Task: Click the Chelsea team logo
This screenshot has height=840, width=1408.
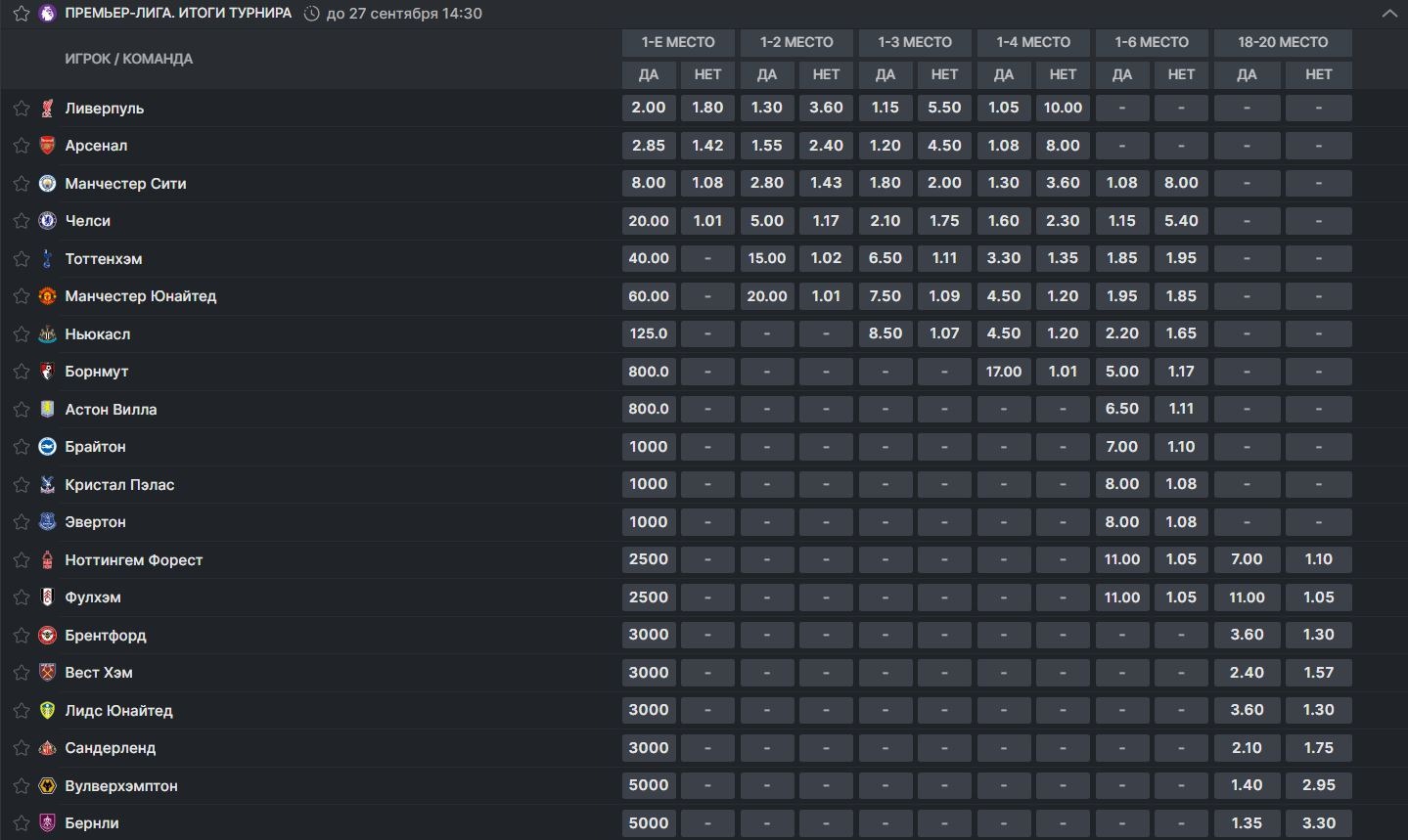Action: pyautogui.click(x=47, y=221)
